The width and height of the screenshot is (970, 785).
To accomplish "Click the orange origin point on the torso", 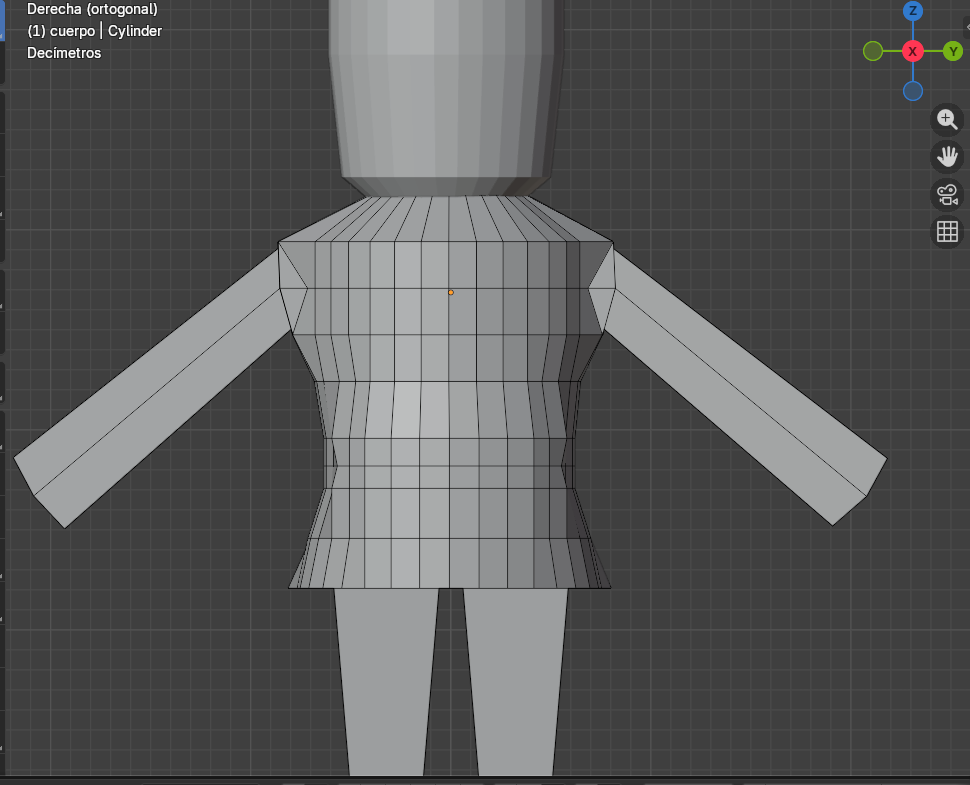I will pyautogui.click(x=450, y=292).
